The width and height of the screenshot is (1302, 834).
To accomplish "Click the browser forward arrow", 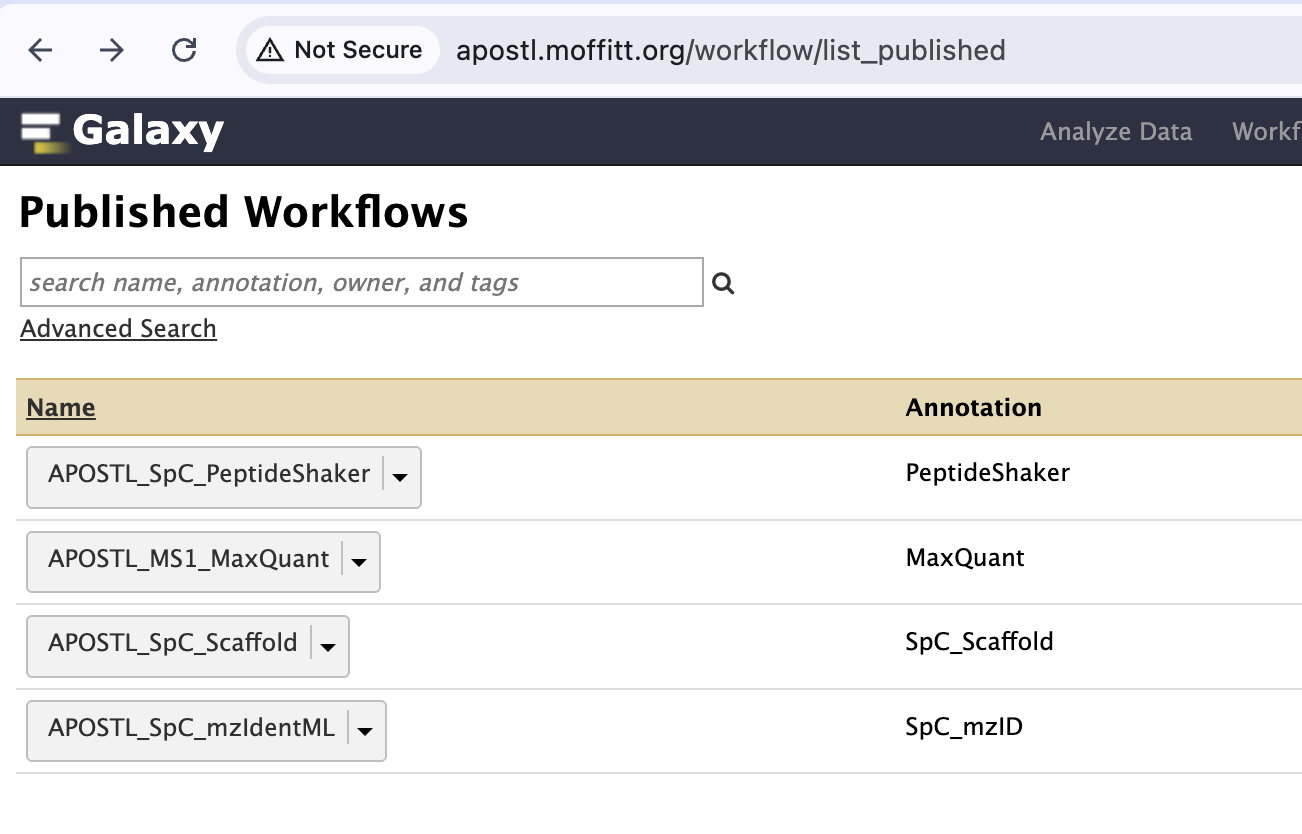I will (112, 50).
